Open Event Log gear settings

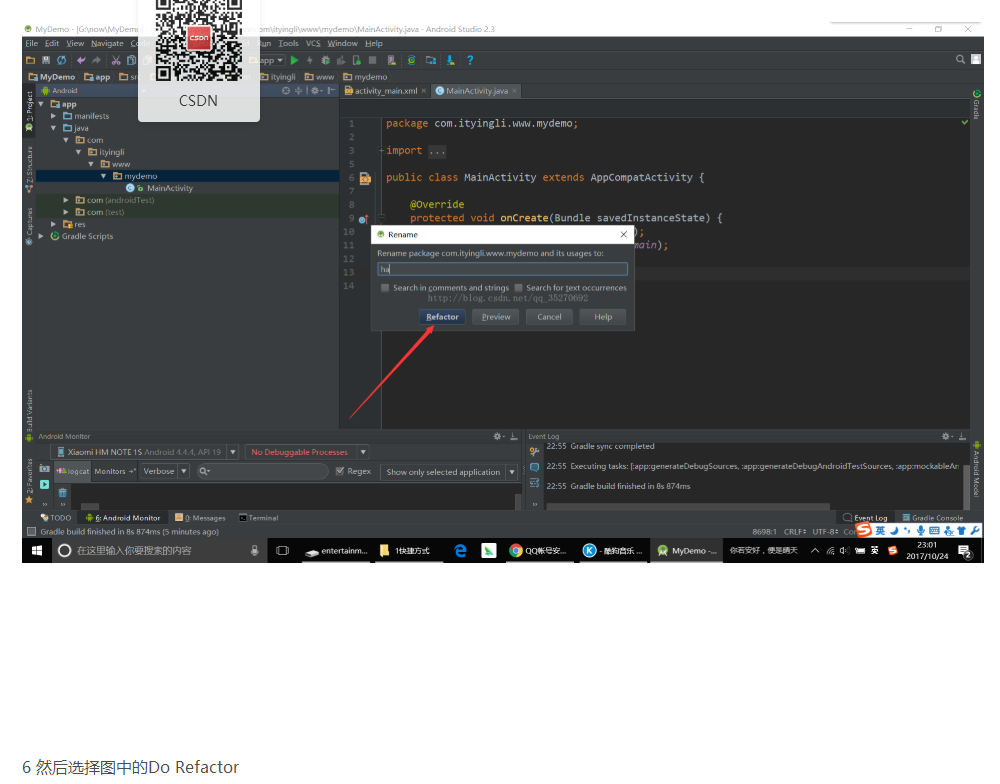point(947,436)
